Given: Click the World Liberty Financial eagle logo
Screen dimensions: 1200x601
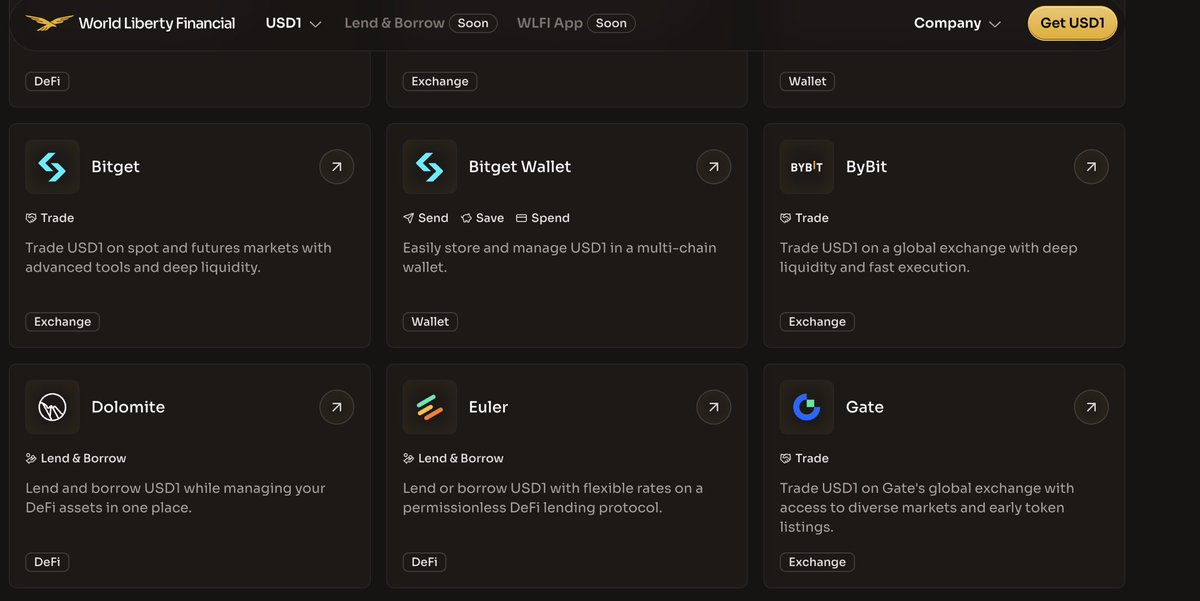Looking at the screenshot, I should point(49,22).
